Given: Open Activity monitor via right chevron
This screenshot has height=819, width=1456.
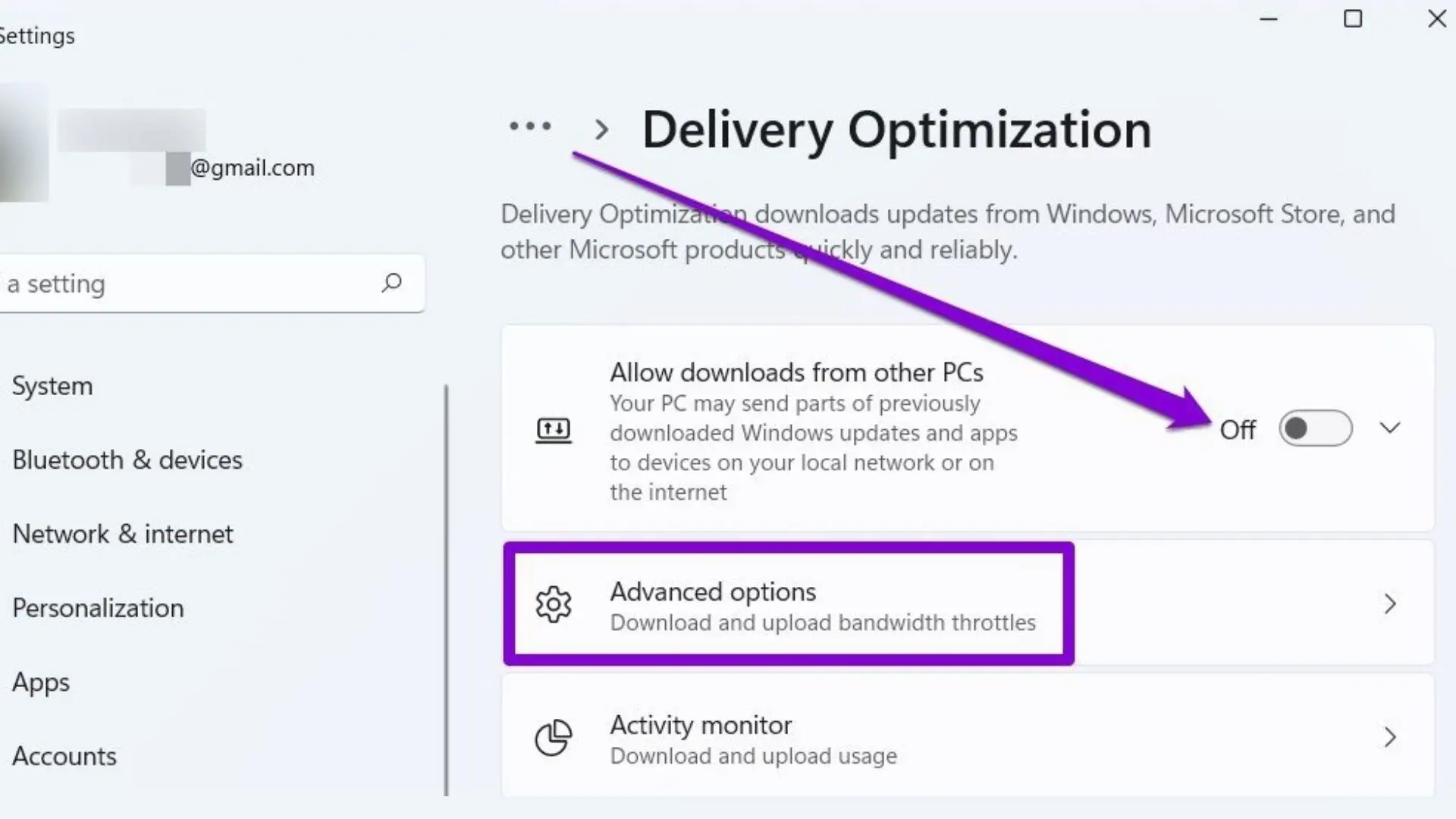Looking at the screenshot, I should click(x=1389, y=738).
